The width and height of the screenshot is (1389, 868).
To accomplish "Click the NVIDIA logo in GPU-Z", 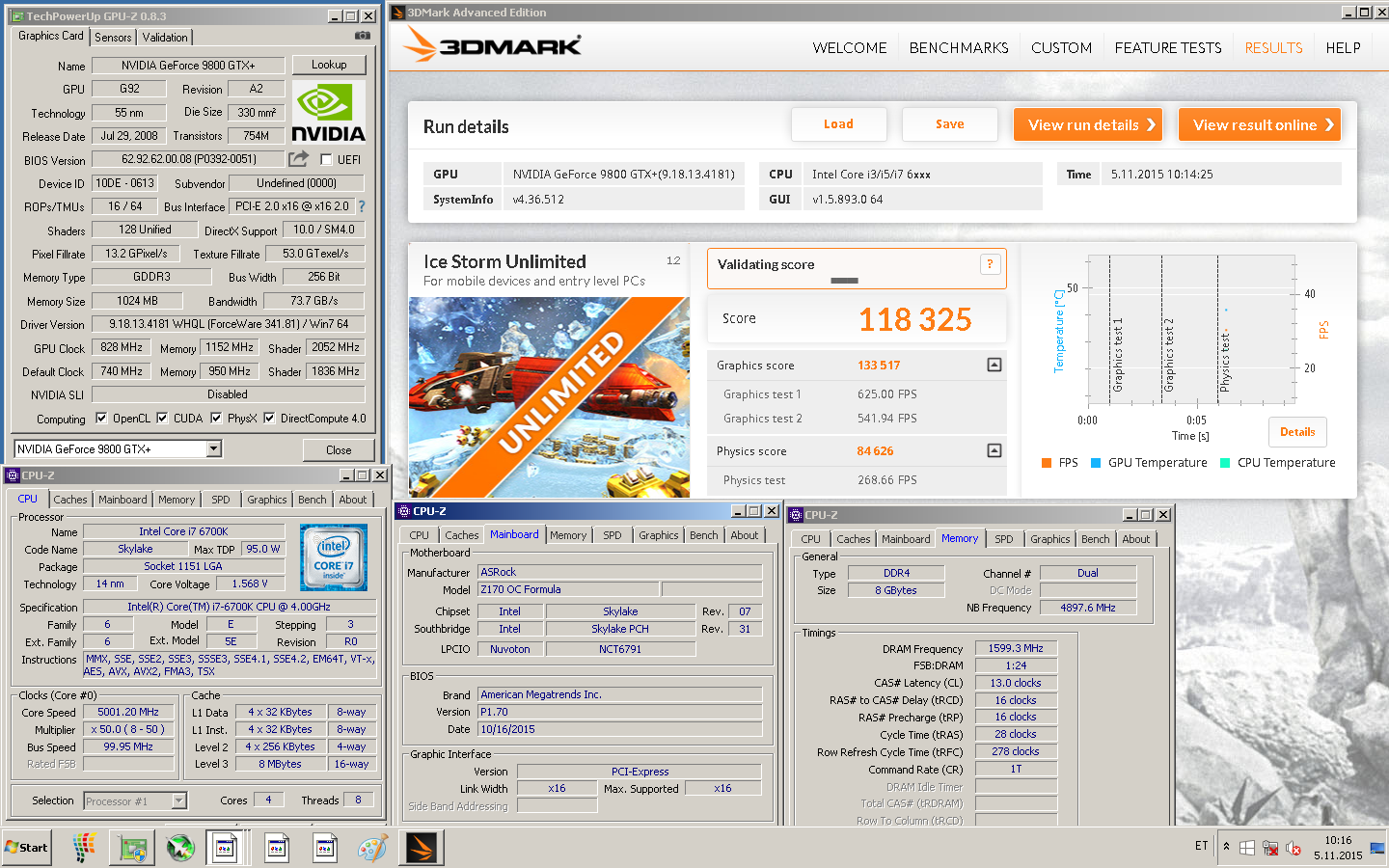I will coord(328,112).
